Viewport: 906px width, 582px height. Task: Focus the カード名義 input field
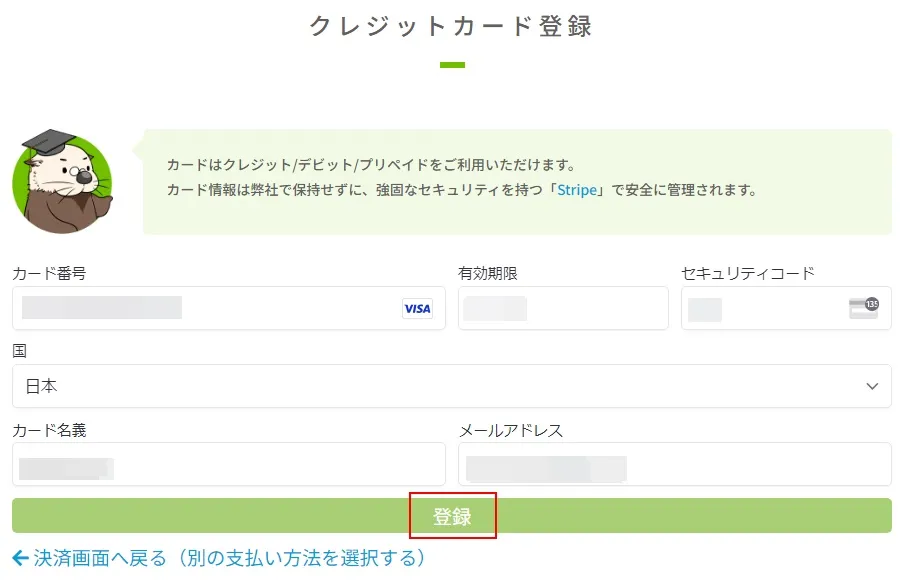pos(229,464)
